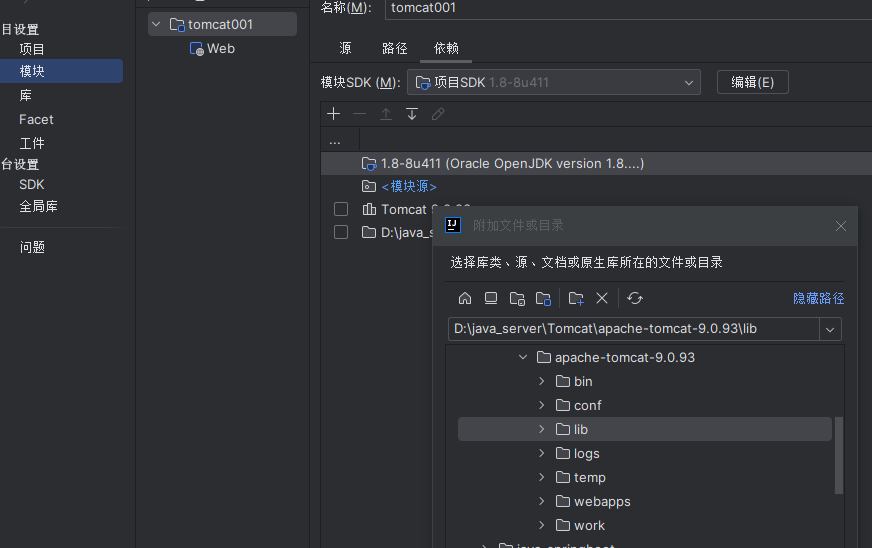
Task: Click the module directory icon in dialog toolbar
Action: (543, 298)
